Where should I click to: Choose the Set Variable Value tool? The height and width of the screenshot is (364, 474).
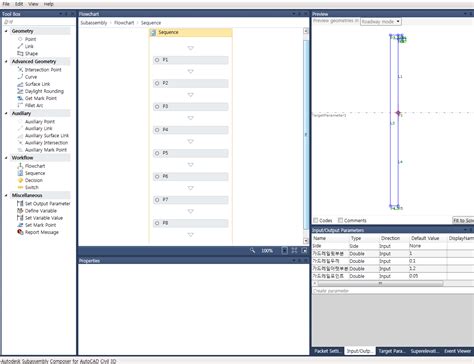pos(44,218)
